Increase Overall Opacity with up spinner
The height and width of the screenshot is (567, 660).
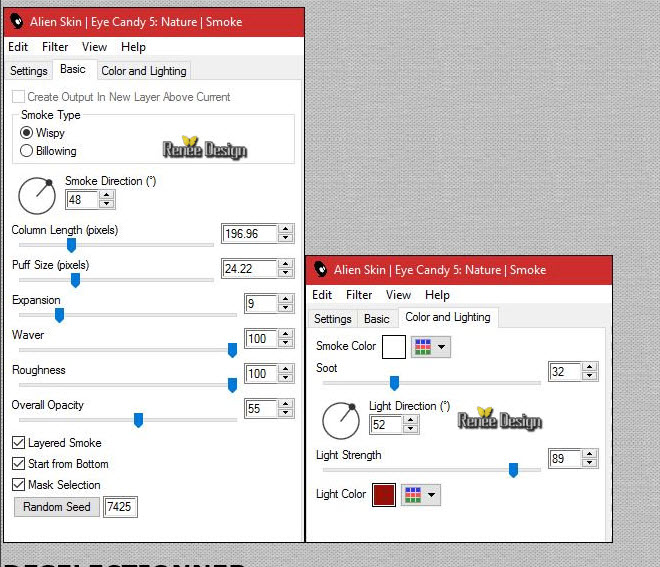click(285, 403)
